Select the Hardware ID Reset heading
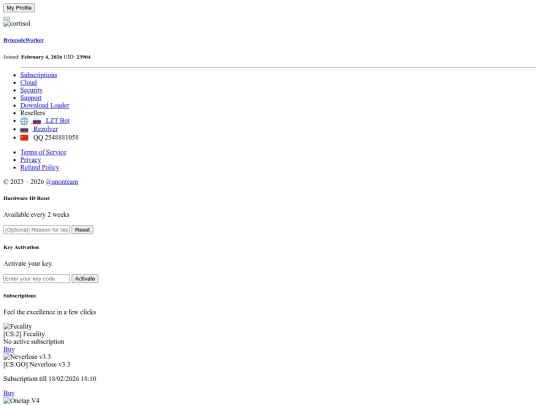The width and height of the screenshot is (540, 405). pyautogui.click(x=27, y=198)
